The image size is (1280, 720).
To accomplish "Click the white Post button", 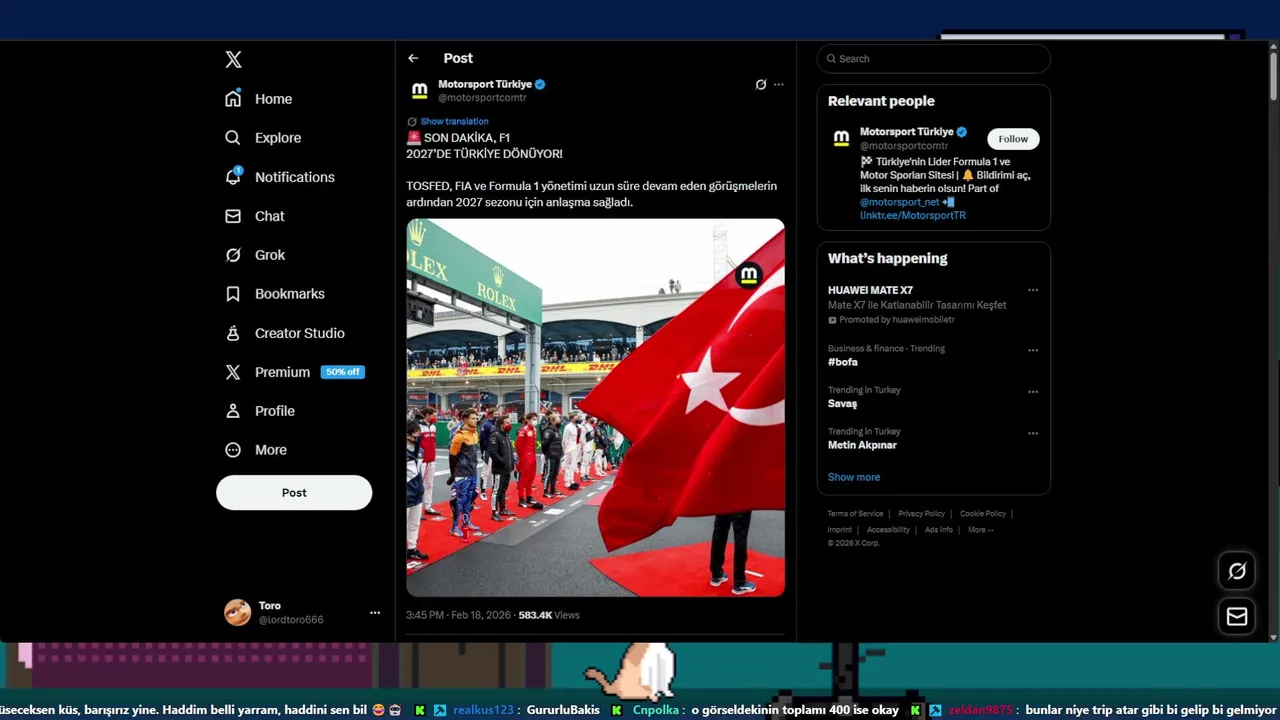I will coord(294,493).
